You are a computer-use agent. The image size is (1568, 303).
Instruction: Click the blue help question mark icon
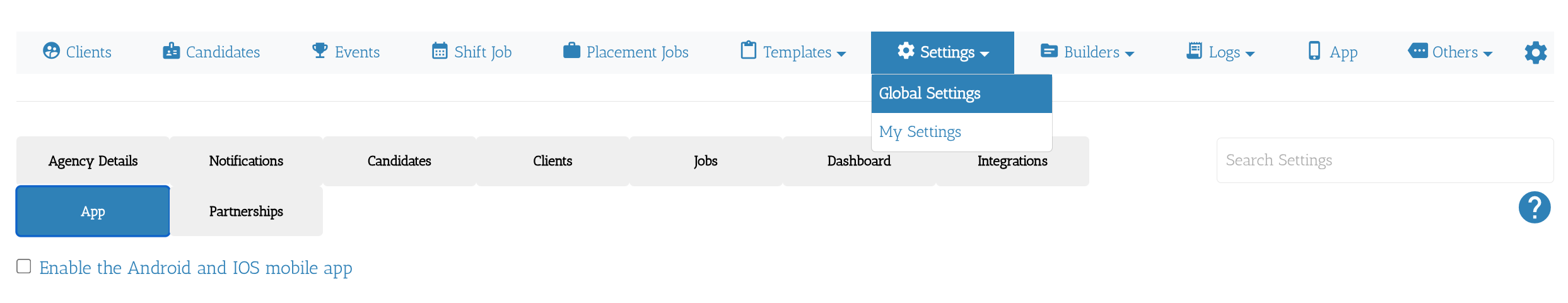tap(1534, 208)
